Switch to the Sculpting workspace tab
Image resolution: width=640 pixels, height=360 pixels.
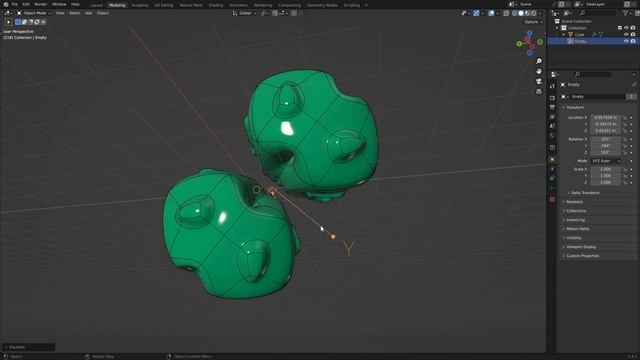[x=140, y=5]
